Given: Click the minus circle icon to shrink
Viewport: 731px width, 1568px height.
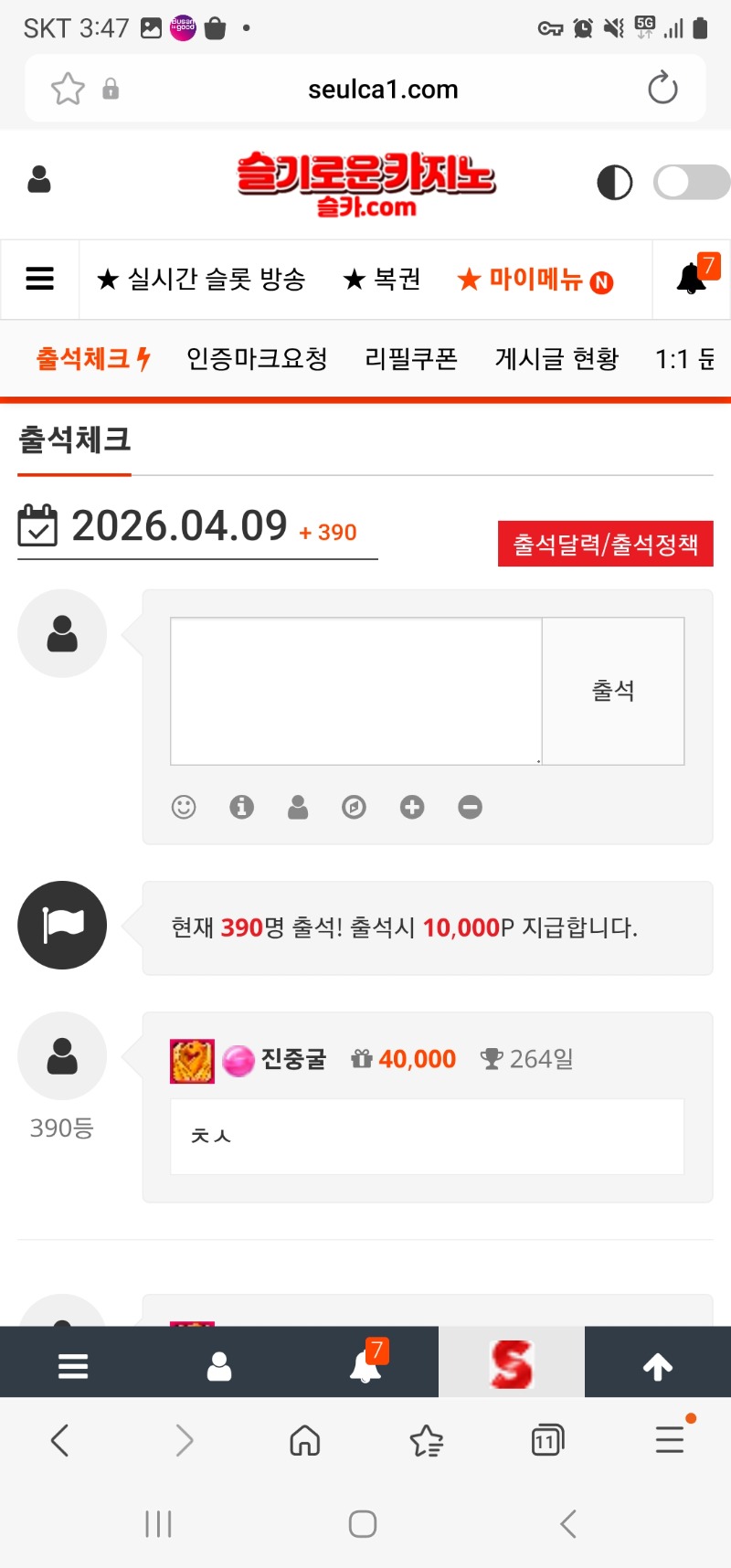Looking at the screenshot, I should tap(470, 807).
